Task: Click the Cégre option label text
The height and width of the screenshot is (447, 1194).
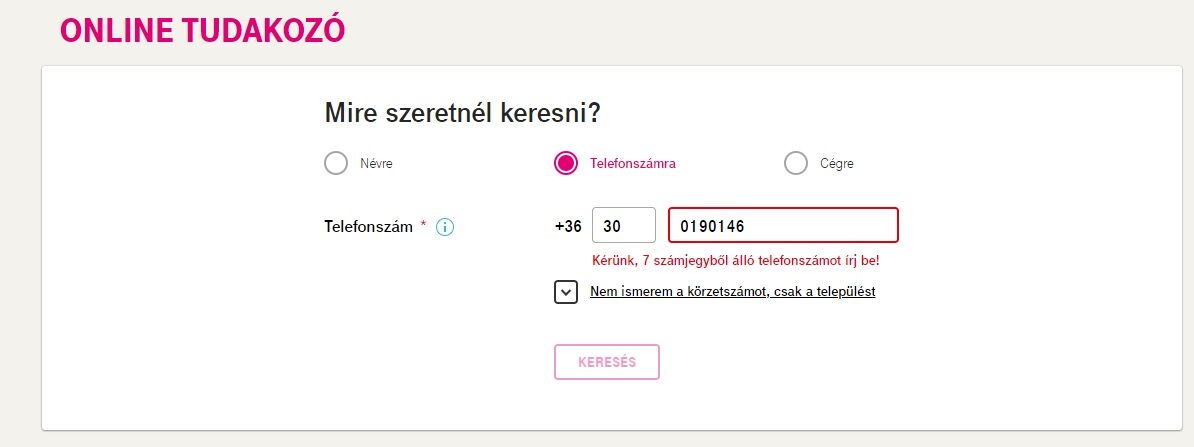Action: [x=837, y=163]
